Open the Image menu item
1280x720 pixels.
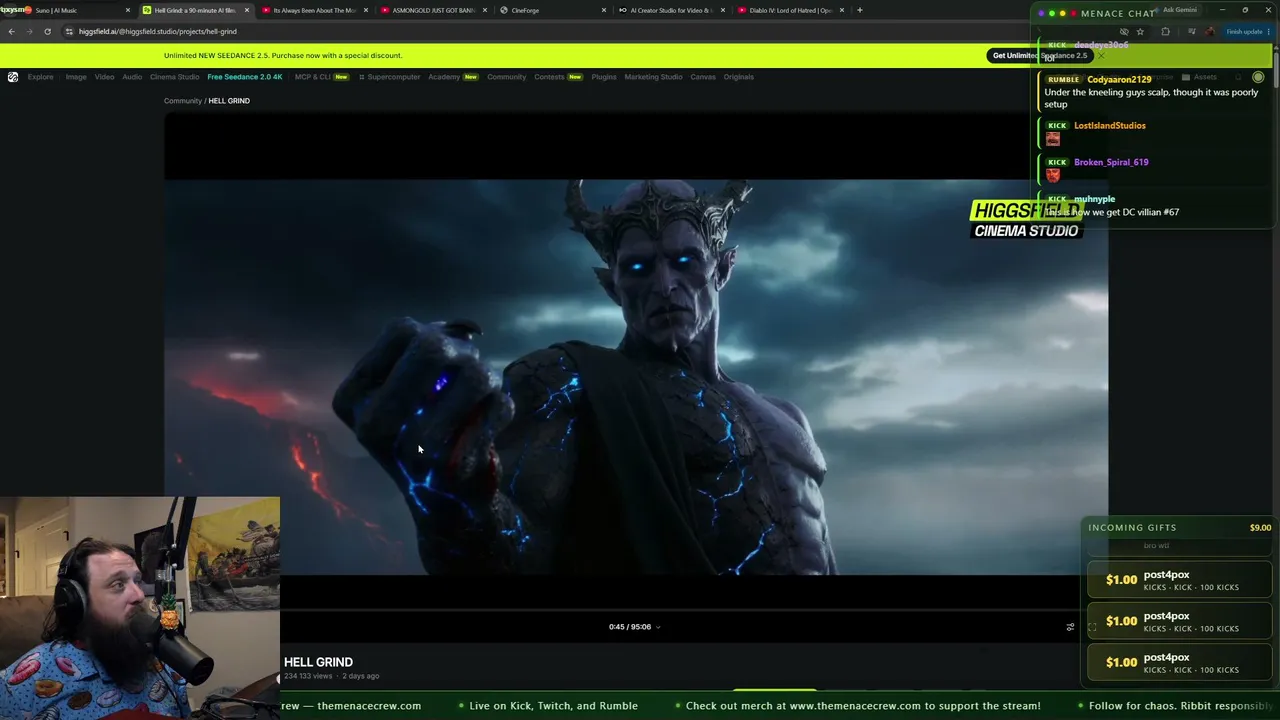click(76, 77)
